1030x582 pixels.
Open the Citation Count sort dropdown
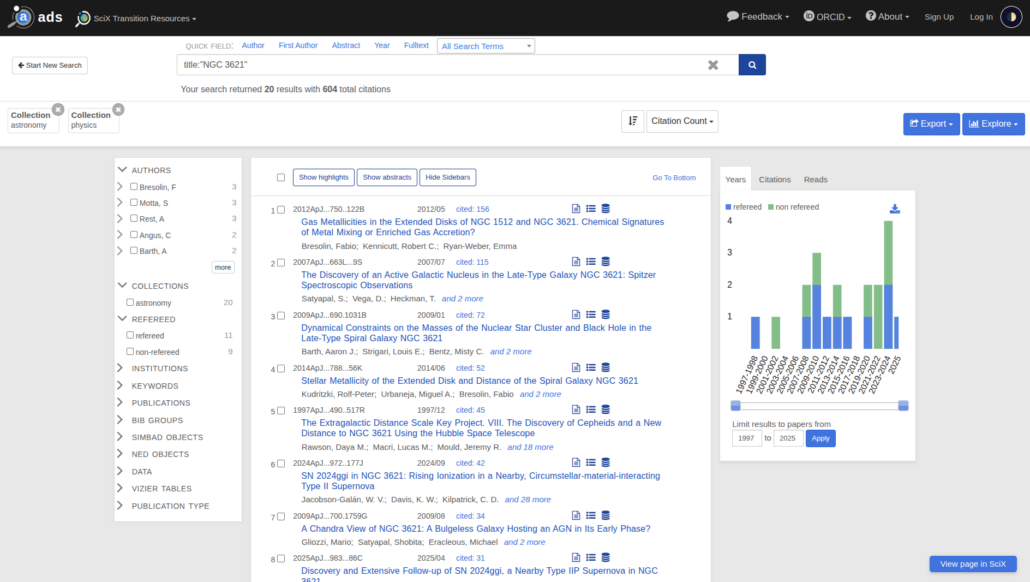click(682, 122)
